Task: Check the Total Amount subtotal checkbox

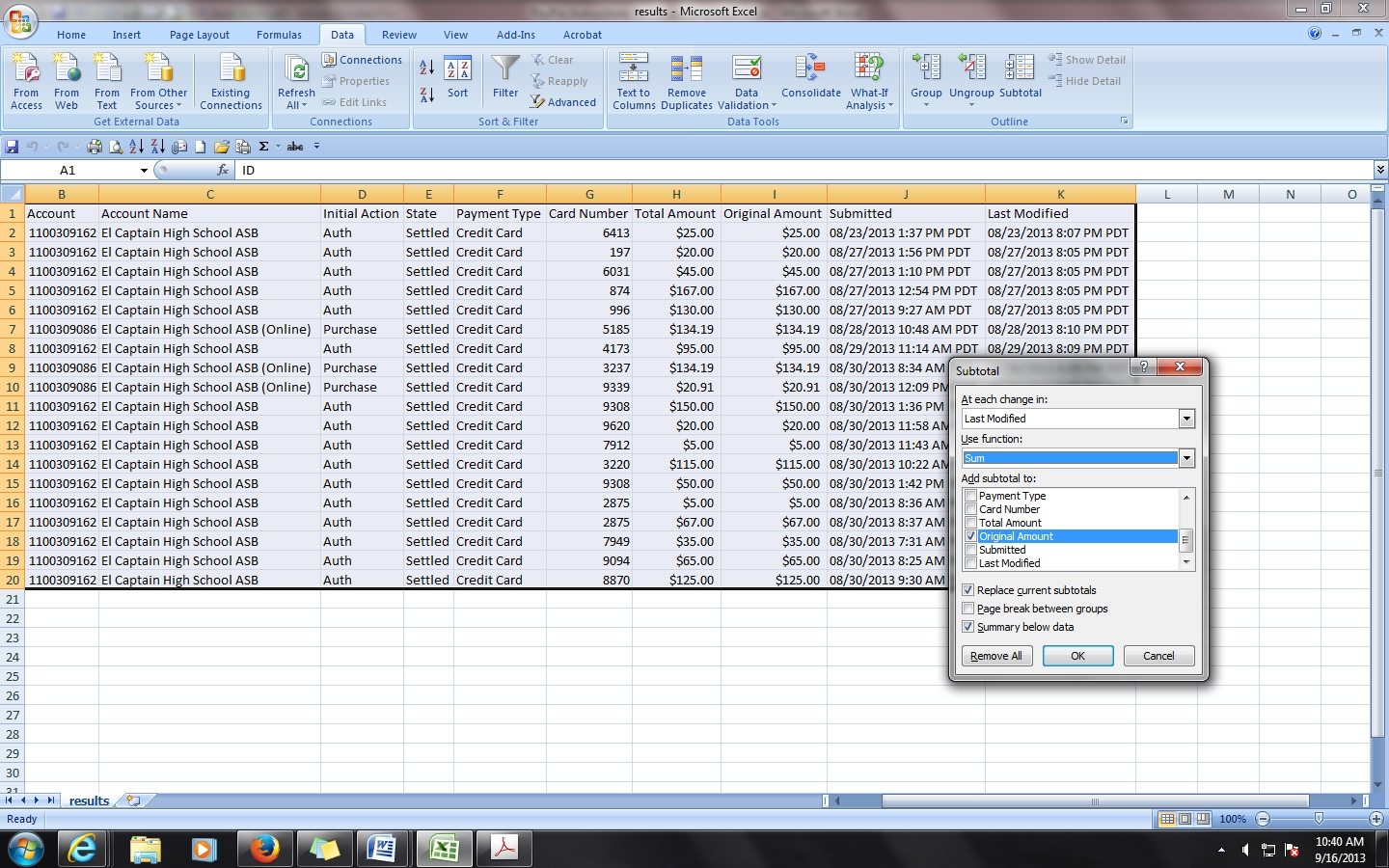Action: (x=970, y=523)
